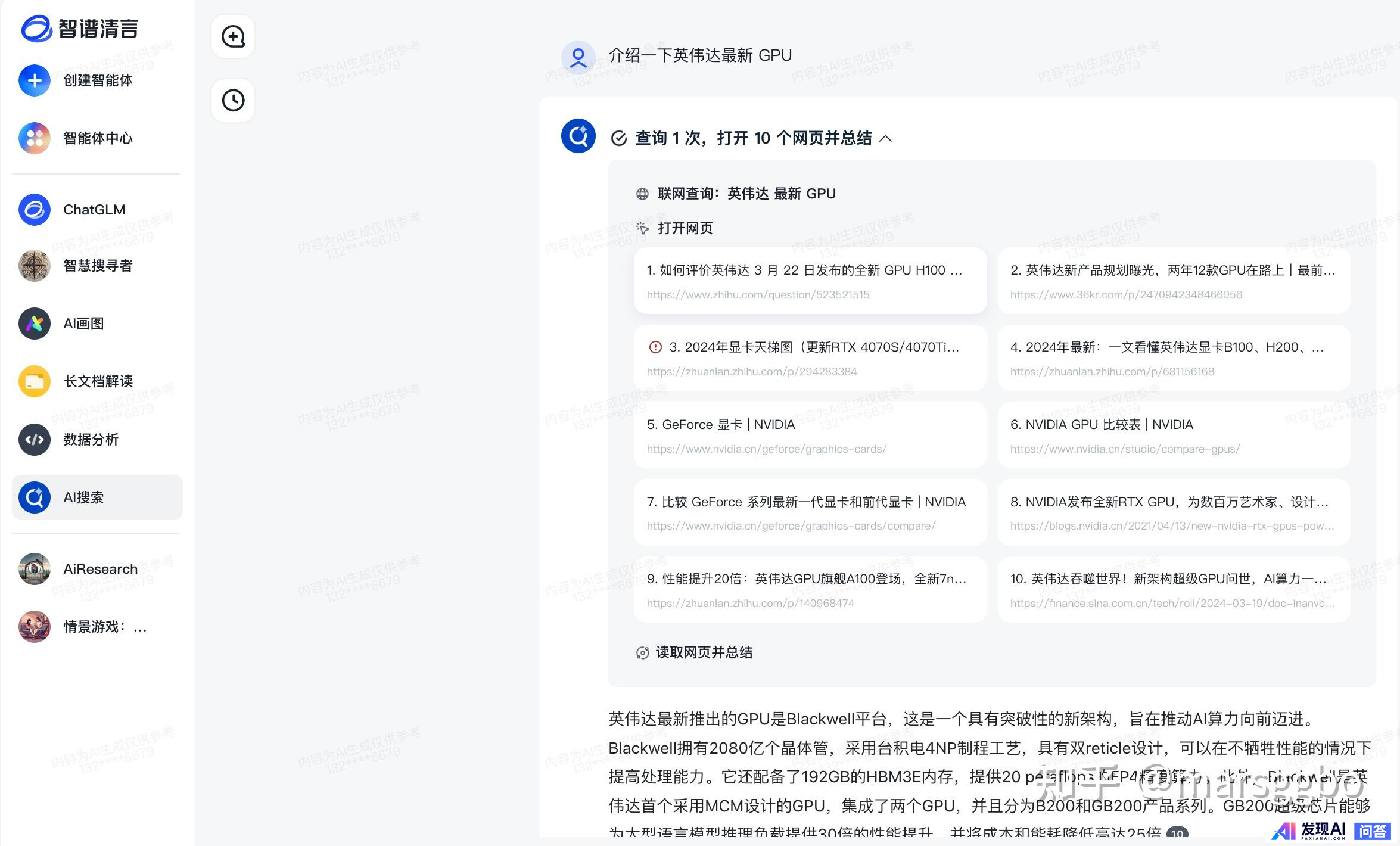Select AI搜索 label in sidebar
This screenshot has height=846, width=1400.
[x=83, y=497]
